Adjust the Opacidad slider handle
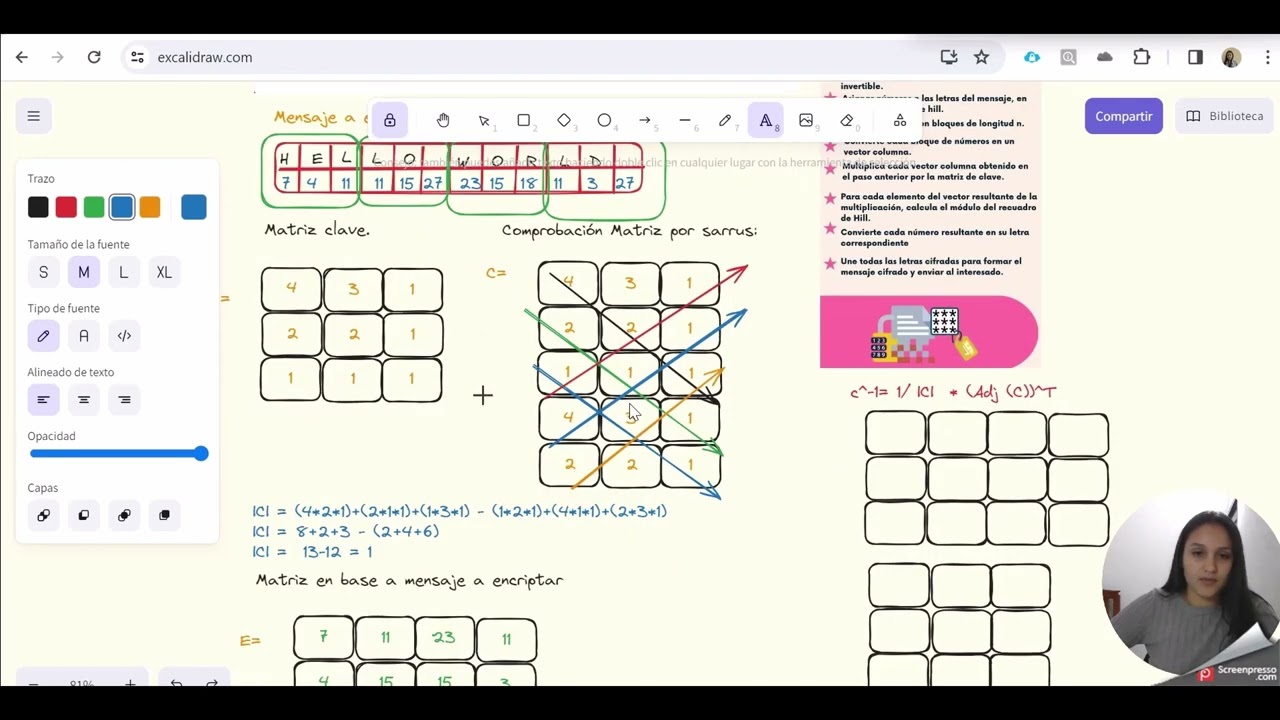1280x720 pixels. coord(201,454)
